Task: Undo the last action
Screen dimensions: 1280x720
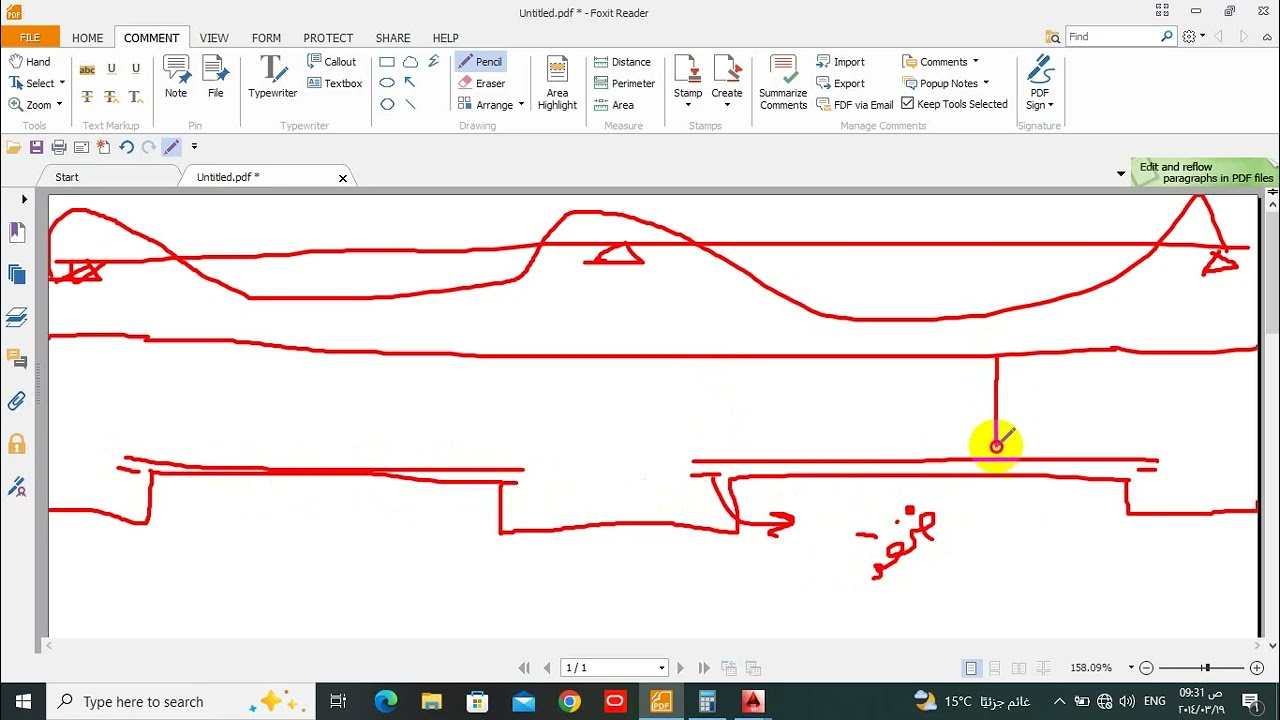Action: pyautogui.click(x=126, y=147)
